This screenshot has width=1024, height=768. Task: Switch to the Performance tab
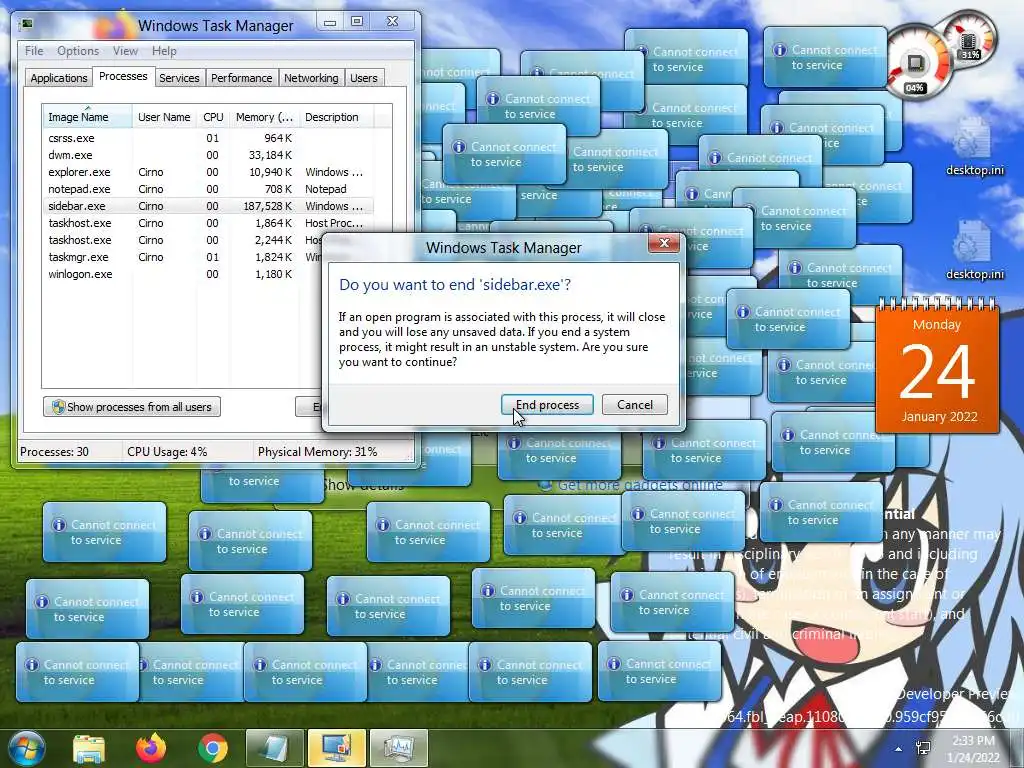coord(242,78)
